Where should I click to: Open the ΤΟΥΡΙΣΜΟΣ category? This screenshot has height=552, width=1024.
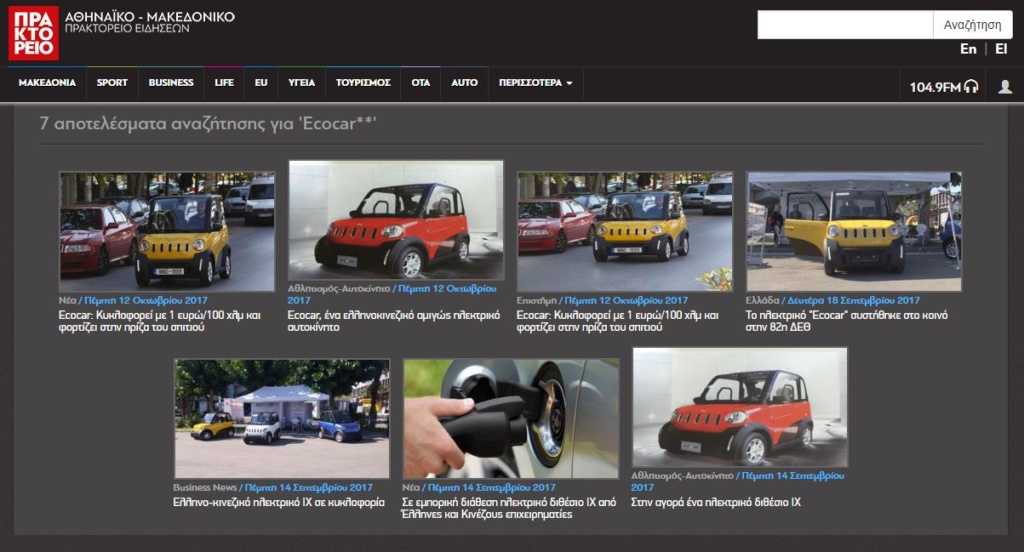(363, 83)
